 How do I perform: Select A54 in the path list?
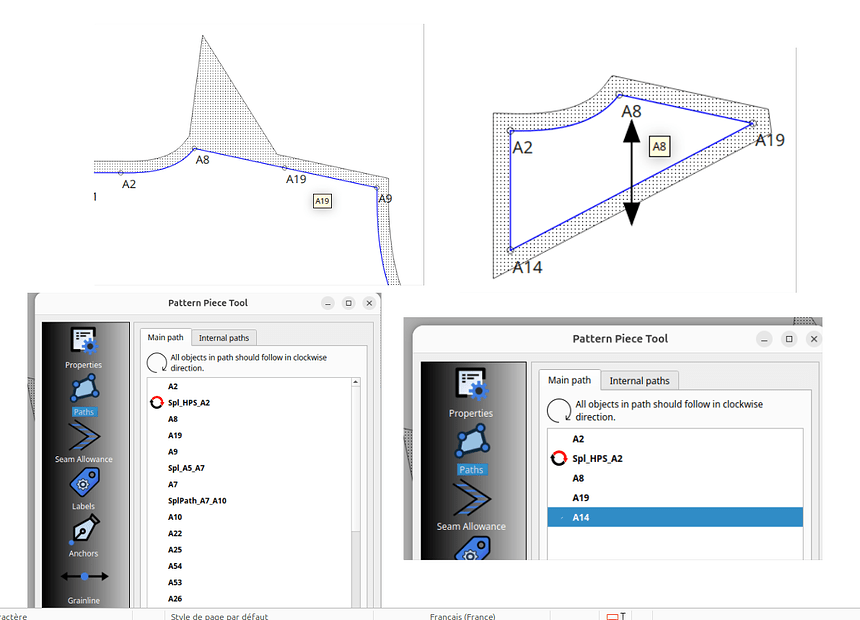click(175, 566)
